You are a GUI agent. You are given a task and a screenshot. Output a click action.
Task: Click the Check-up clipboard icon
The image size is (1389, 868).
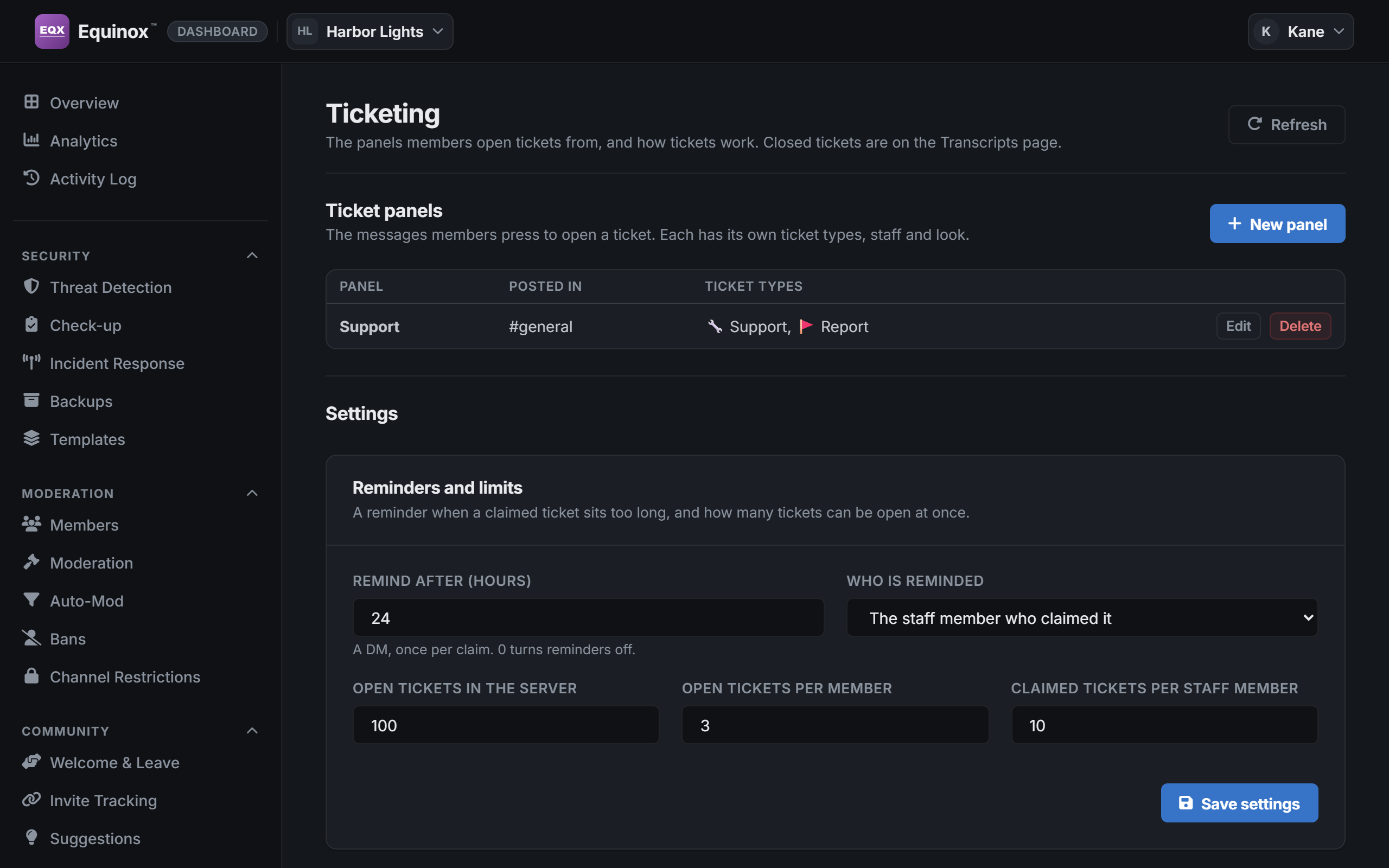31,324
